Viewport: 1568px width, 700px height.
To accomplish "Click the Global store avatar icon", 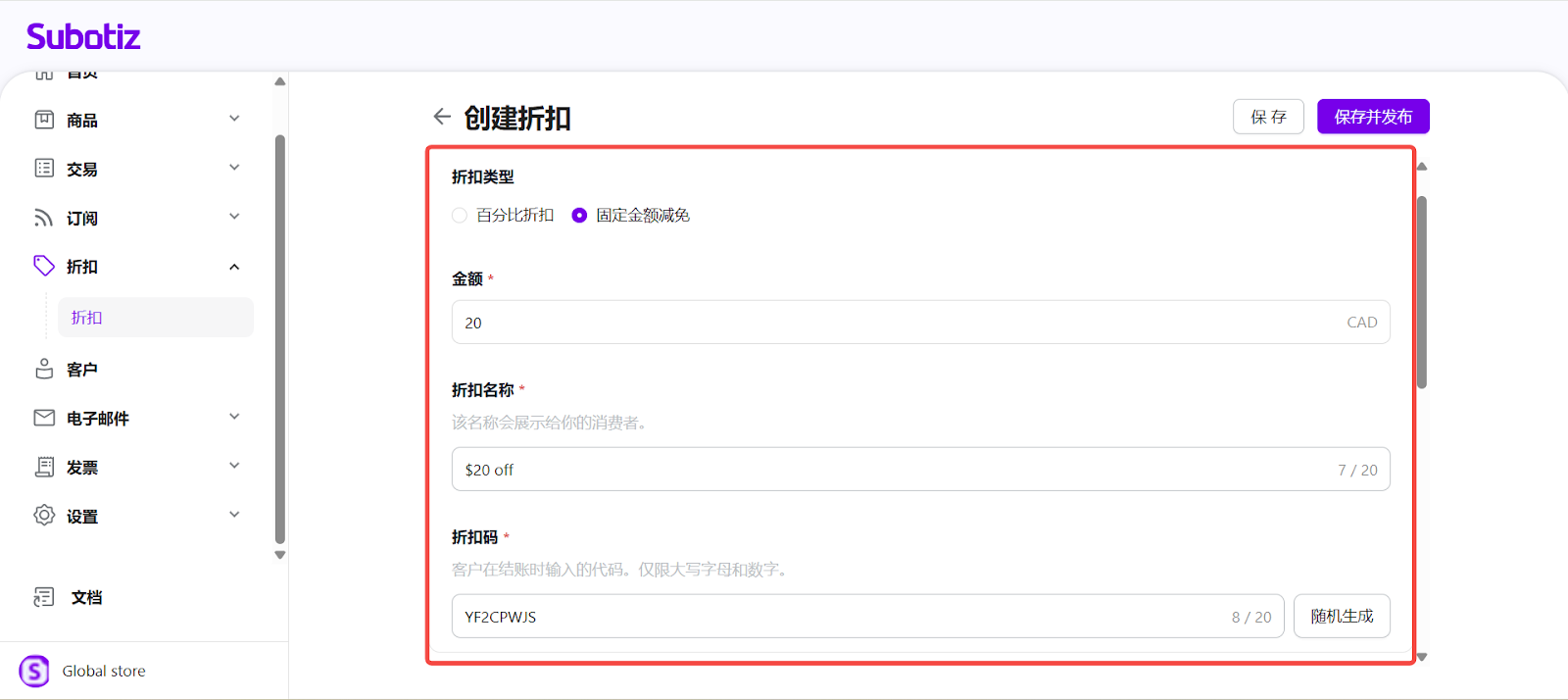I will click(x=34, y=672).
